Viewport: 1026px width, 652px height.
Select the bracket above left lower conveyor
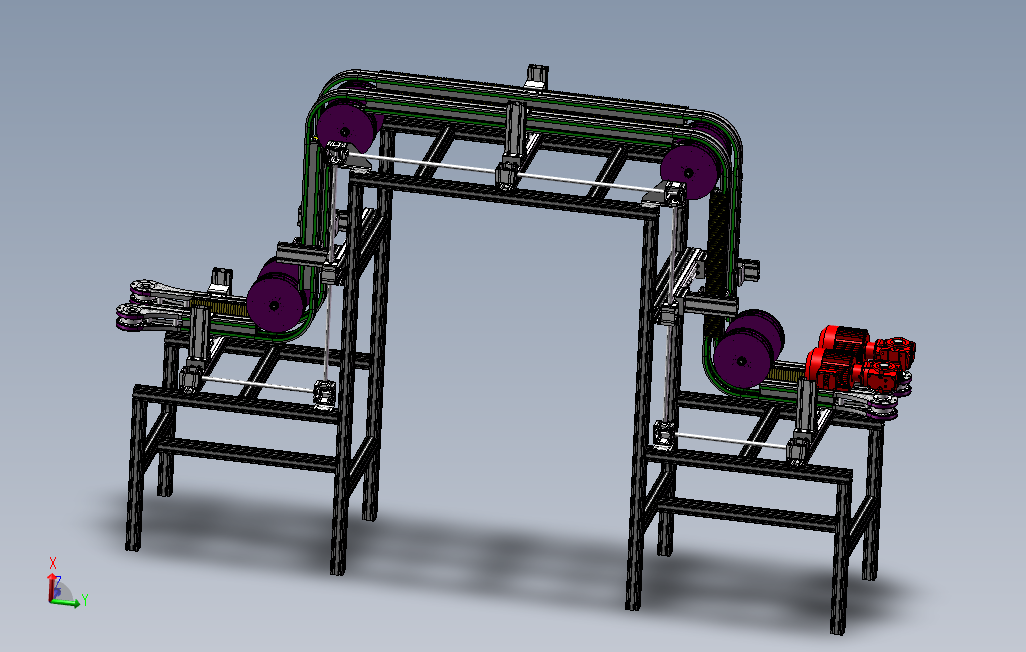[x=221, y=281]
